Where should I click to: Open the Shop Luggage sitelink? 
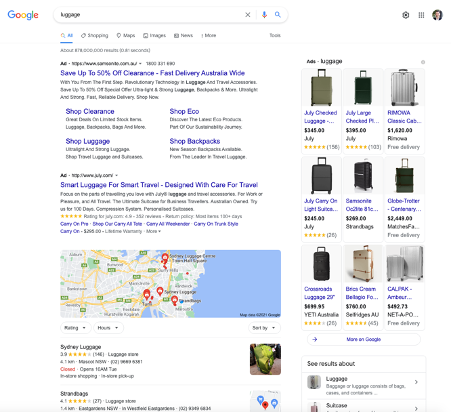(88, 141)
